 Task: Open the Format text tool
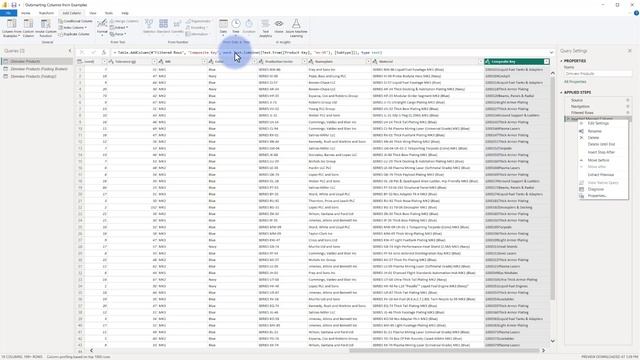point(102,27)
